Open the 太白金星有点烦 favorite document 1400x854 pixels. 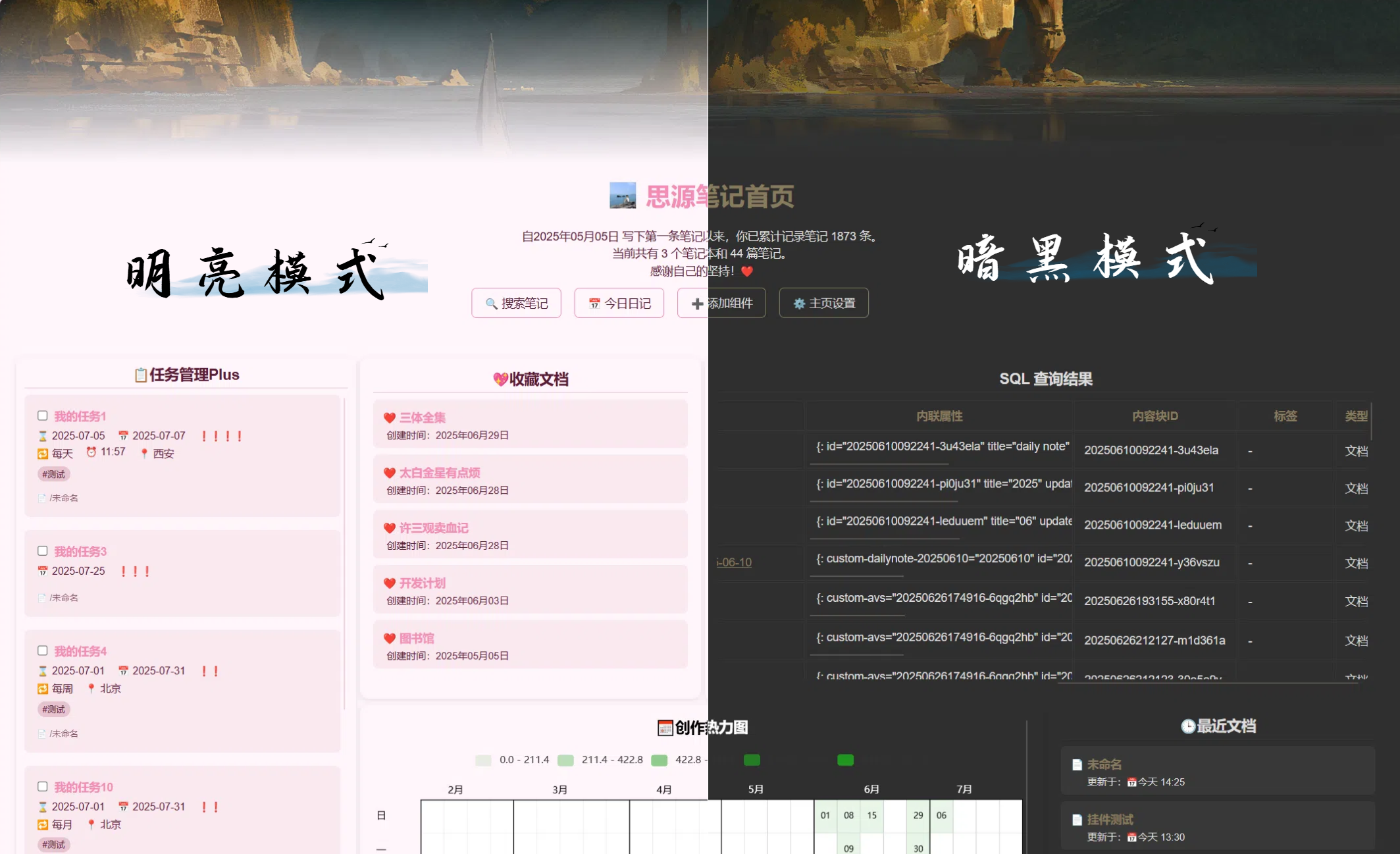coord(440,473)
